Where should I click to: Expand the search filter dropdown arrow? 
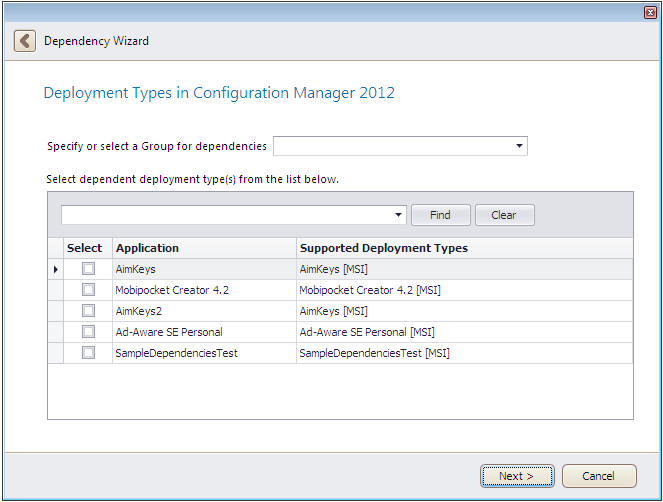point(399,215)
